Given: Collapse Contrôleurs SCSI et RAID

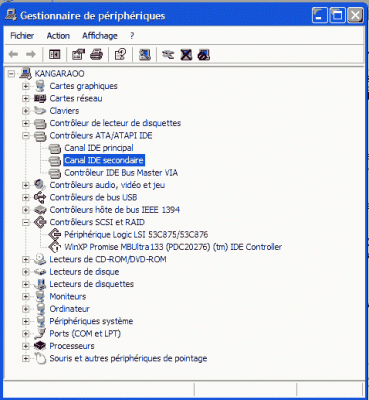Looking at the screenshot, I should [26, 222].
